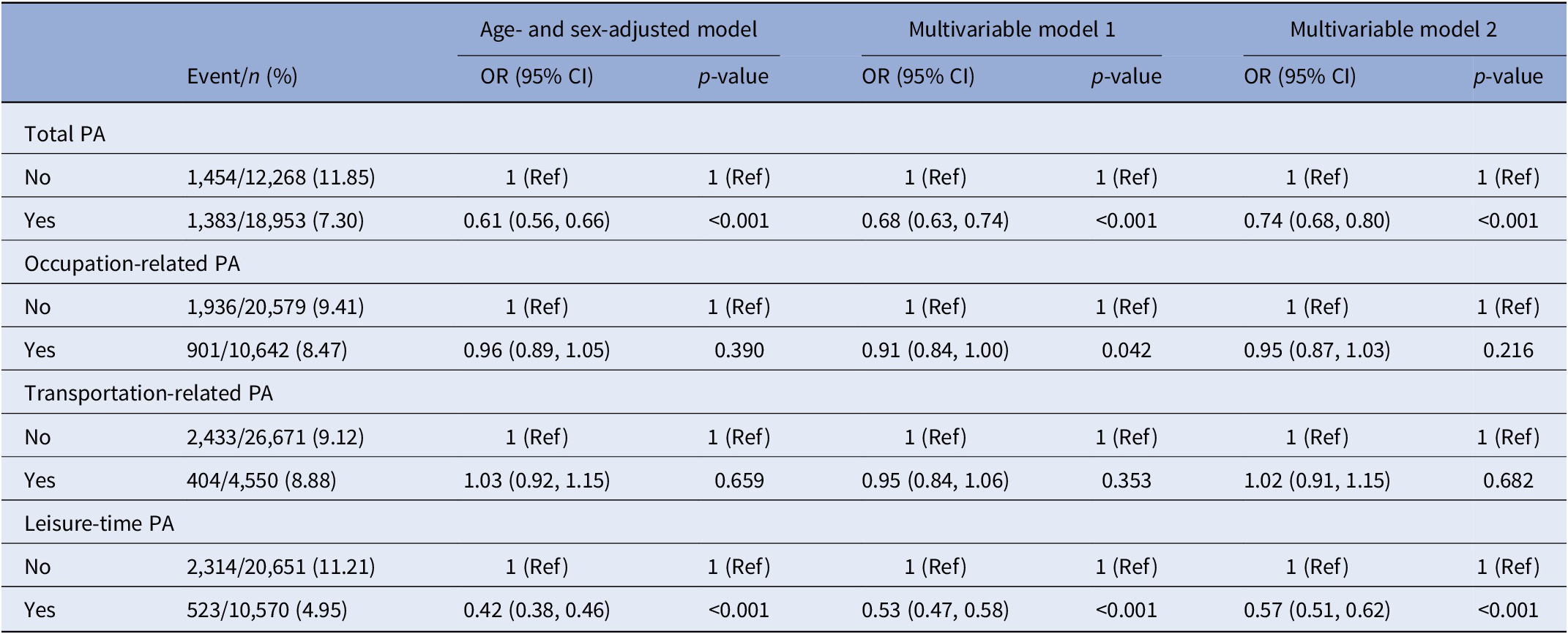Select the 1,383/18,953 (7.30) cell
The width and height of the screenshot is (1568, 634).
(275, 220)
